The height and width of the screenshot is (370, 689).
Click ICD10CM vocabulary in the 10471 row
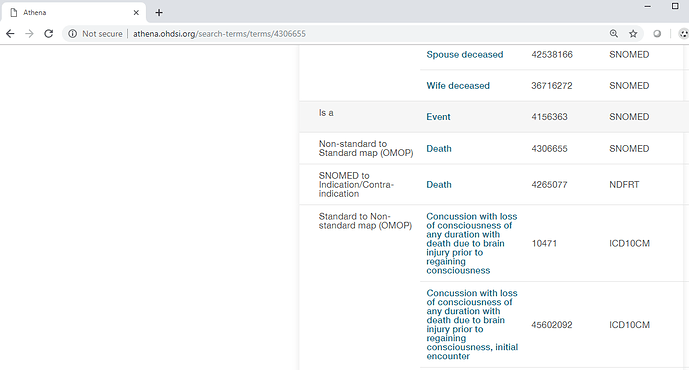[x=629, y=243]
